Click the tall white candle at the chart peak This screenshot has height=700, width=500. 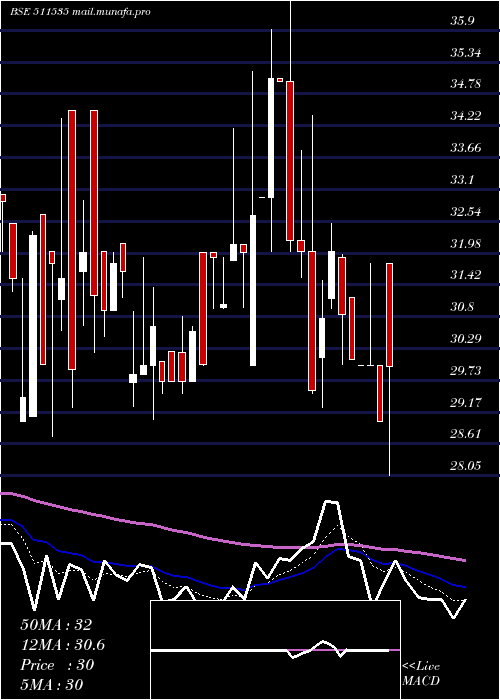271,138
